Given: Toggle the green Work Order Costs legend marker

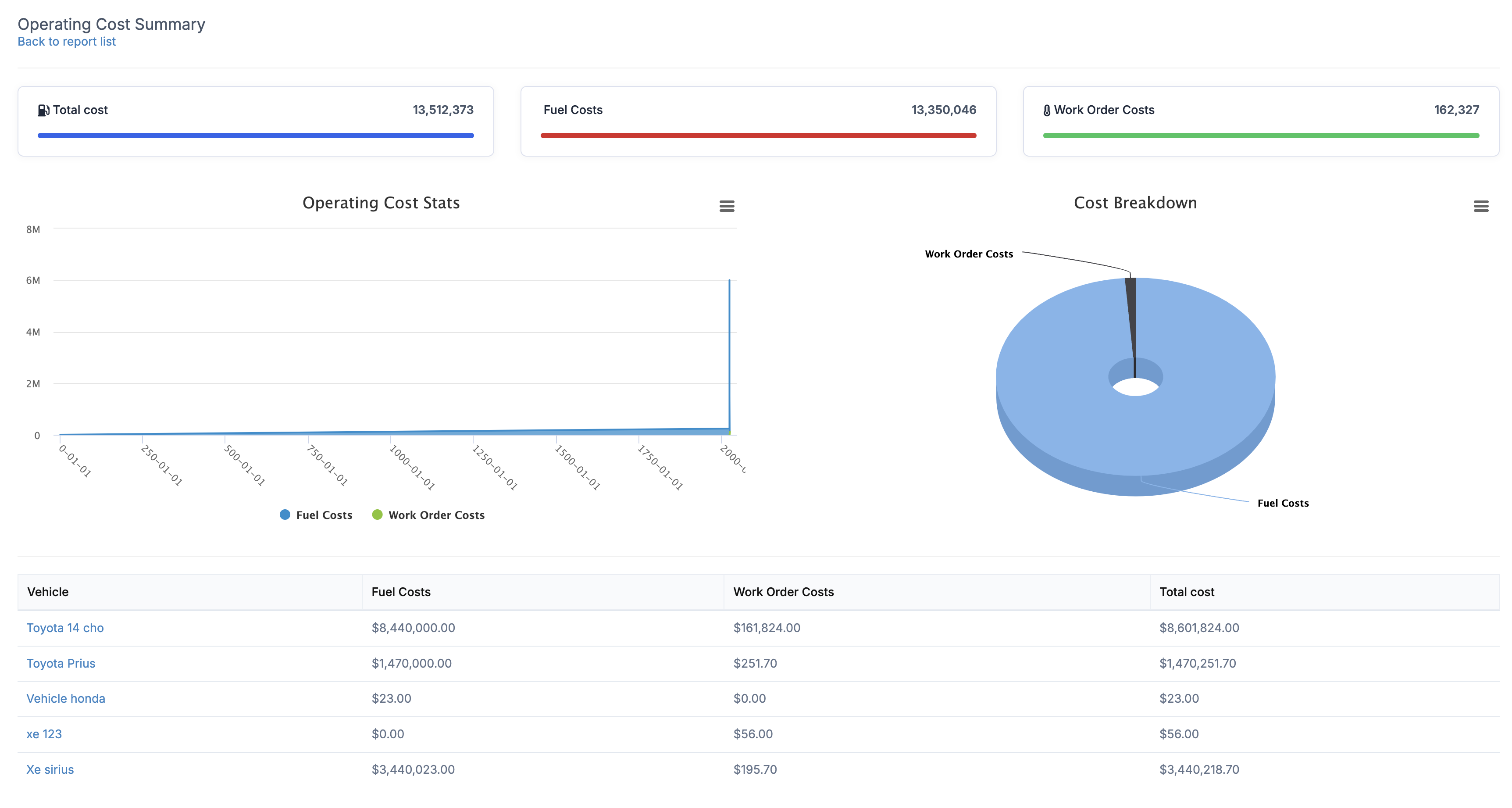Looking at the screenshot, I should [x=378, y=515].
